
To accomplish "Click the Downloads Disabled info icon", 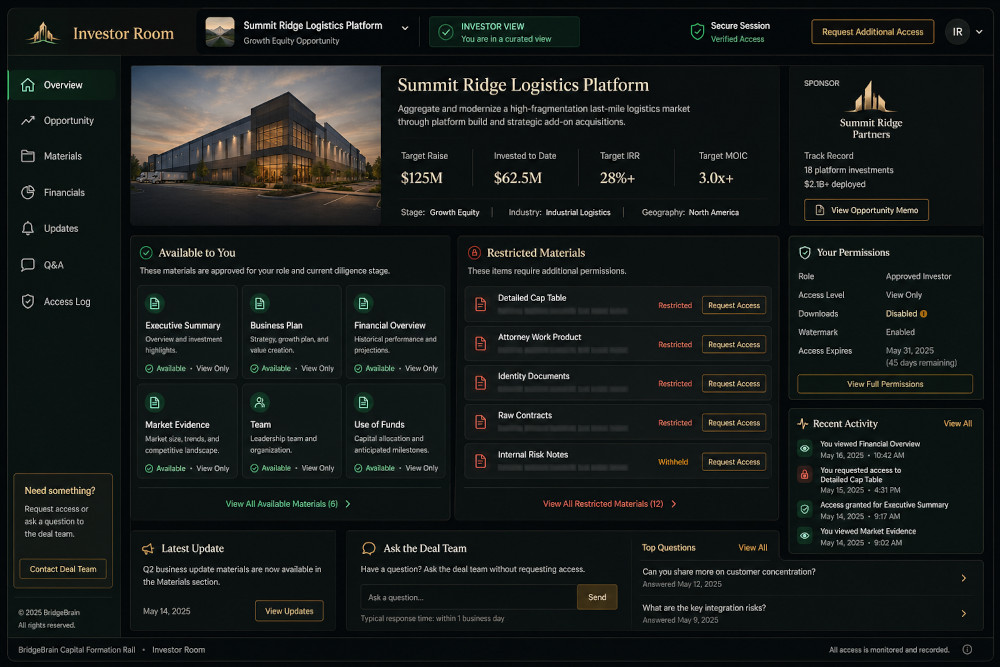I will tap(923, 314).
